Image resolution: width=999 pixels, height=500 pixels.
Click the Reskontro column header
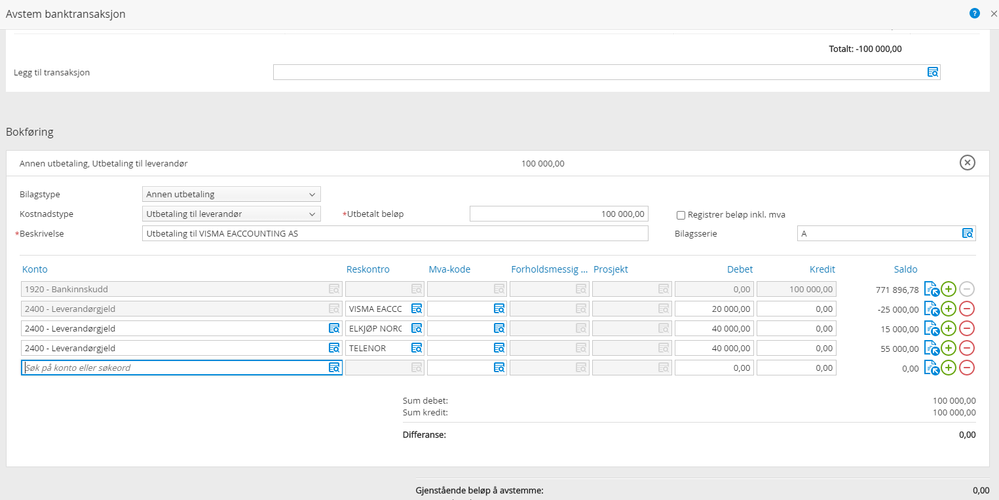tap(368, 269)
